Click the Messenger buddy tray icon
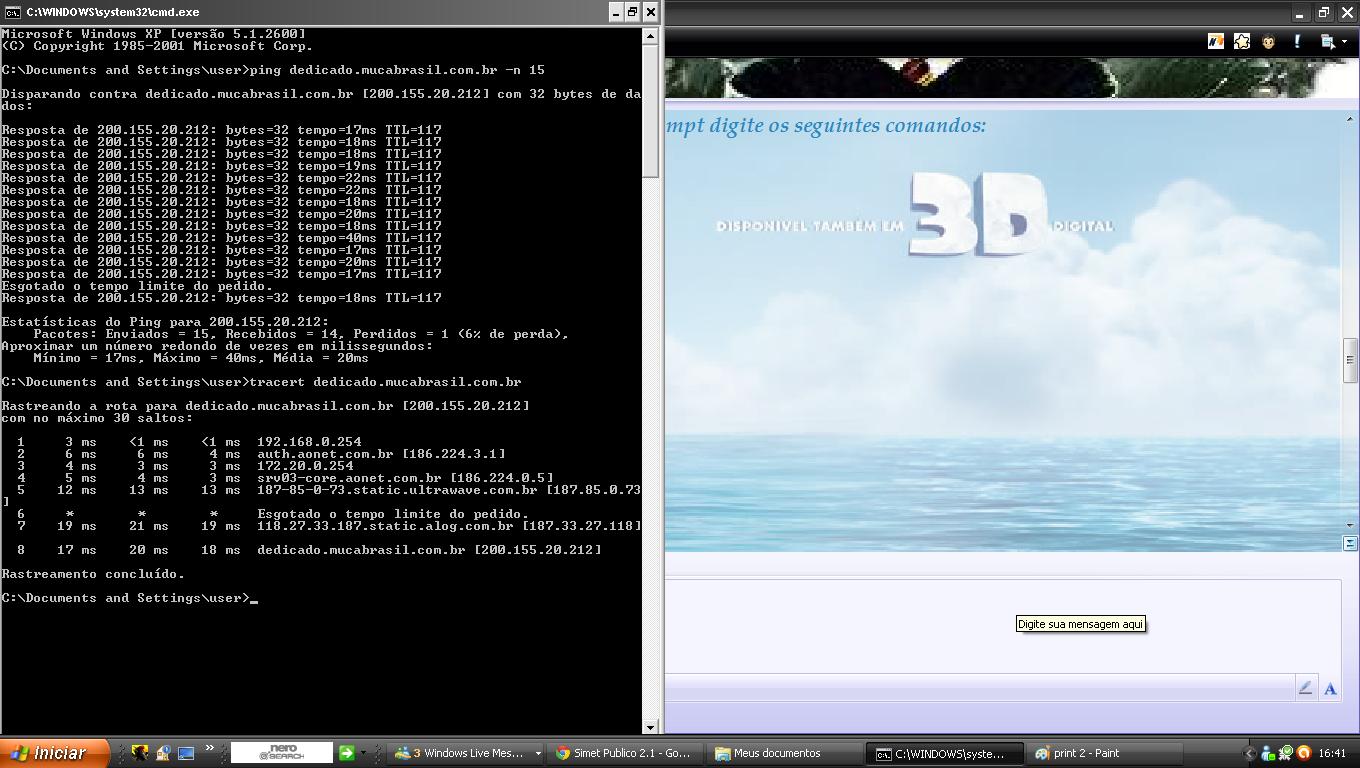The image size is (1360, 768). pyautogui.click(x=1268, y=753)
